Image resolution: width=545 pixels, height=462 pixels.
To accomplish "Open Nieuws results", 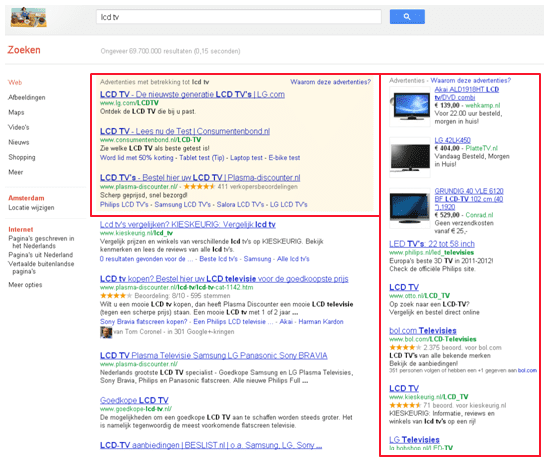I will [x=19, y=142].
